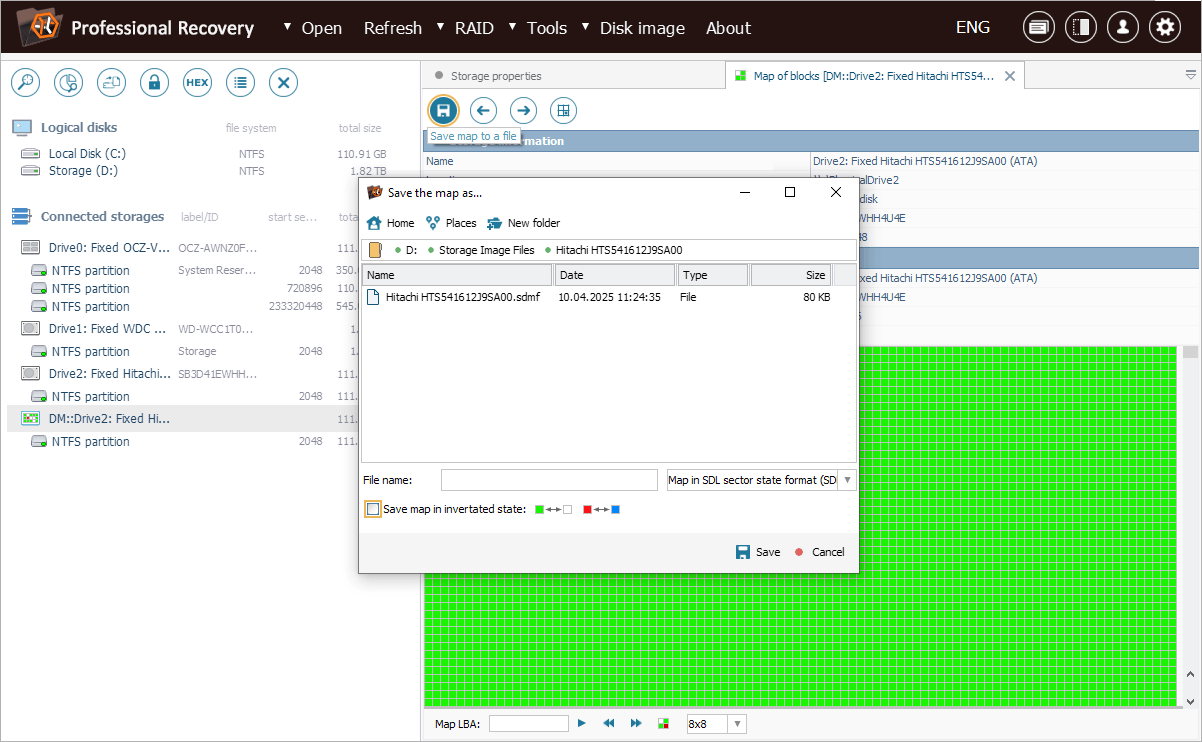Open the settings gear in the header

pyautogui.click(x=1164, y=28)
